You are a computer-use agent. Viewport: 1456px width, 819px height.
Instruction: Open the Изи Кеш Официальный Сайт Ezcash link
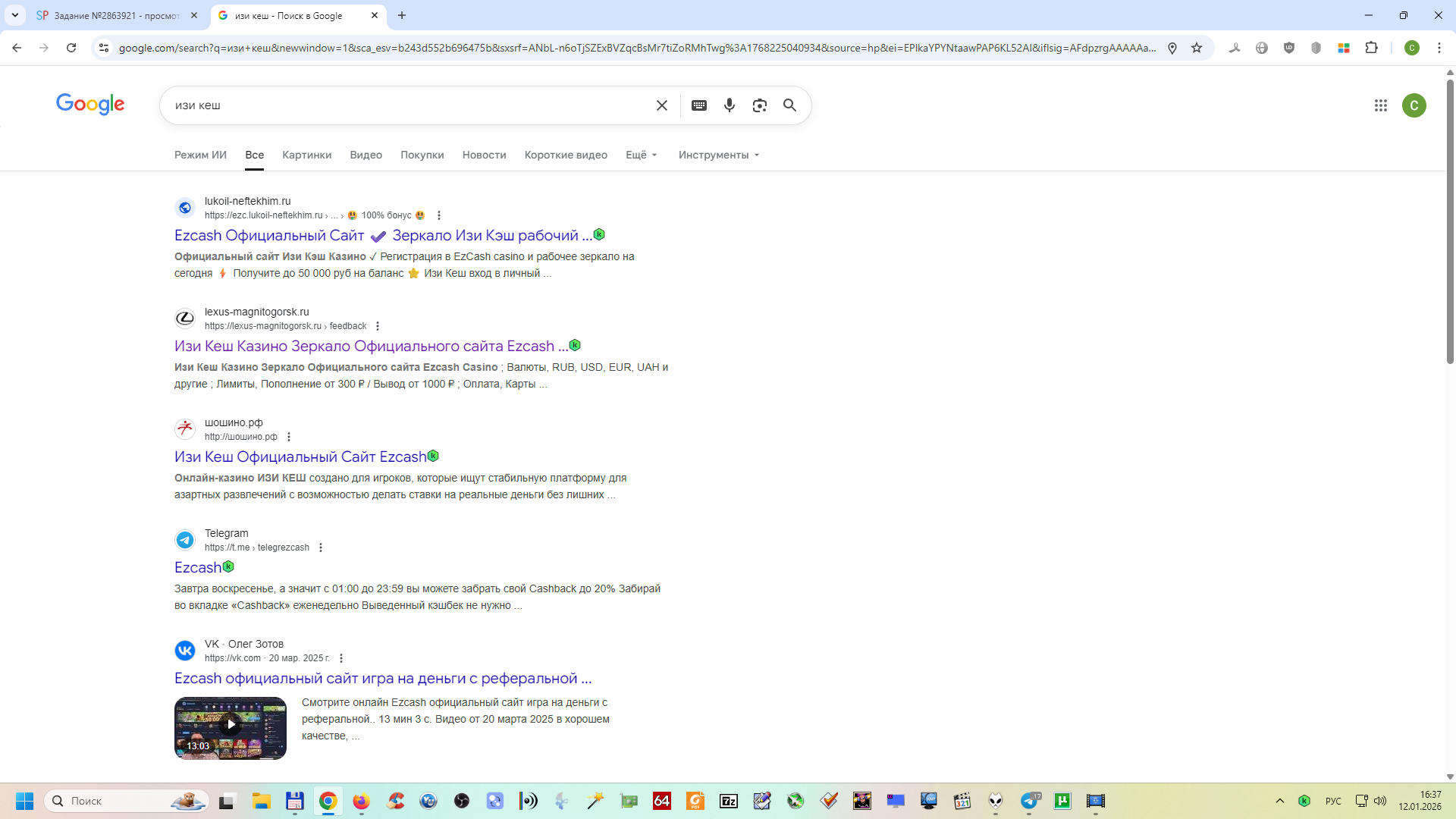[x=300, y=457]
